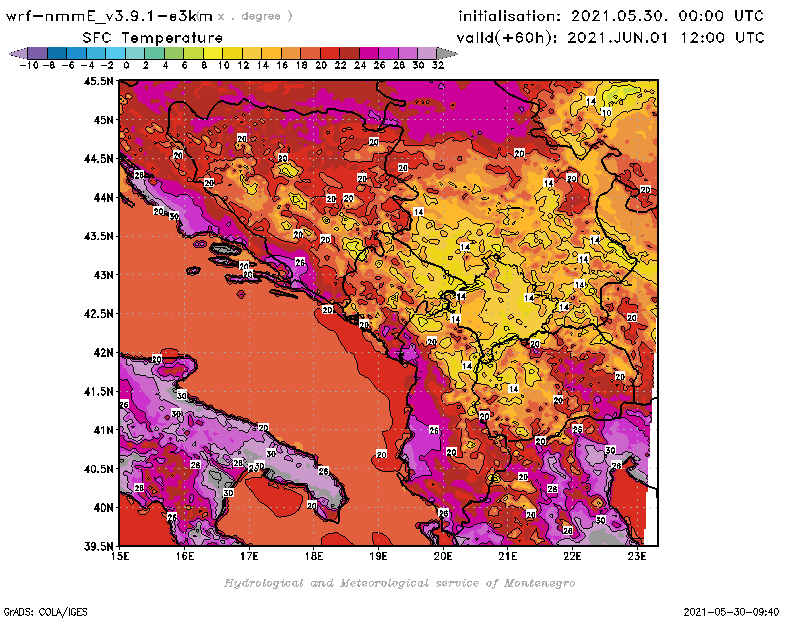Click the '41.5N' latitude axis label
Image resolution: width=800 pixels, height=618 pixels.
[98, 391]
